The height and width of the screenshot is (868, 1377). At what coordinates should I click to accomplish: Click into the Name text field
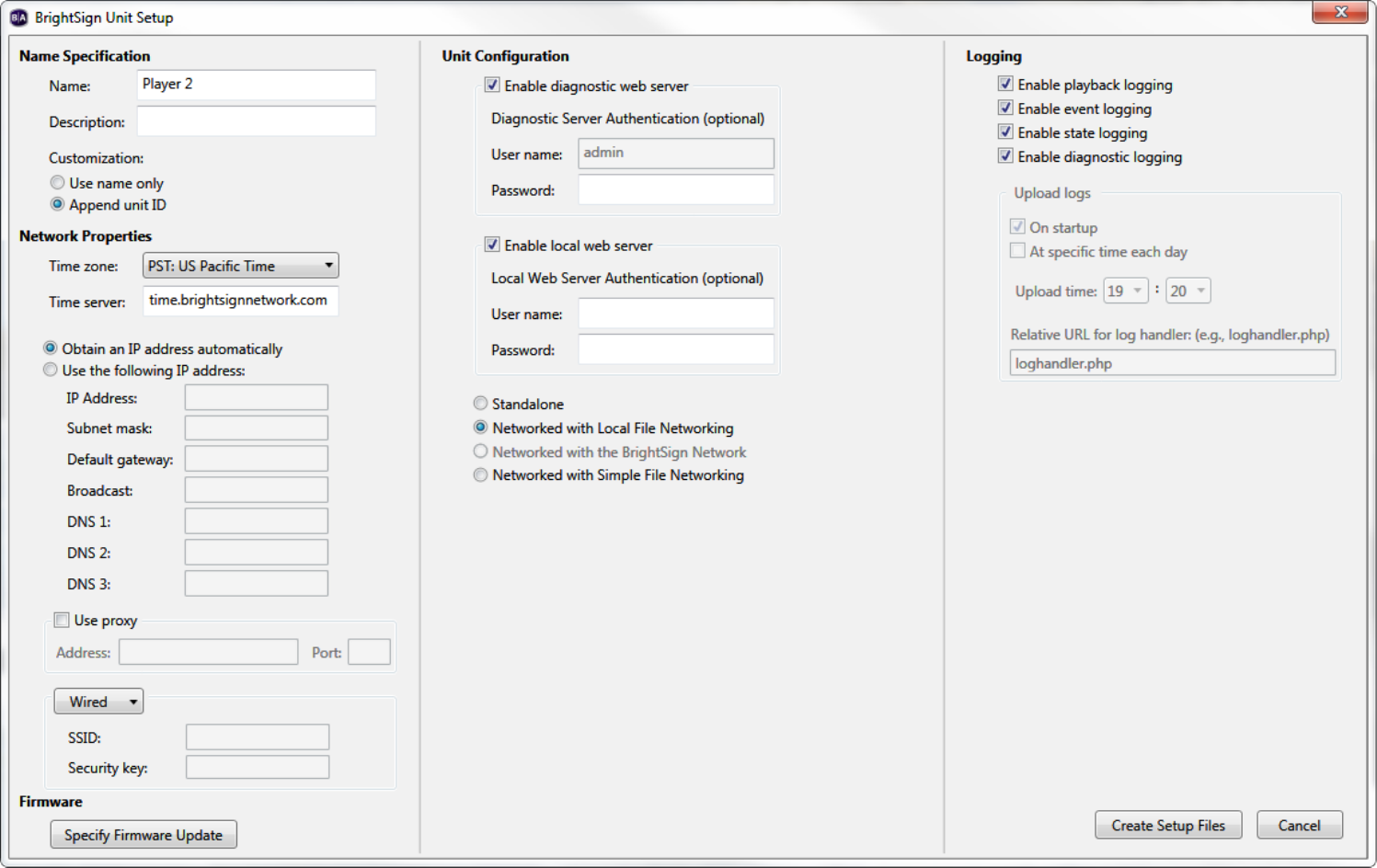pyautogui.click(x=256, y=85)
